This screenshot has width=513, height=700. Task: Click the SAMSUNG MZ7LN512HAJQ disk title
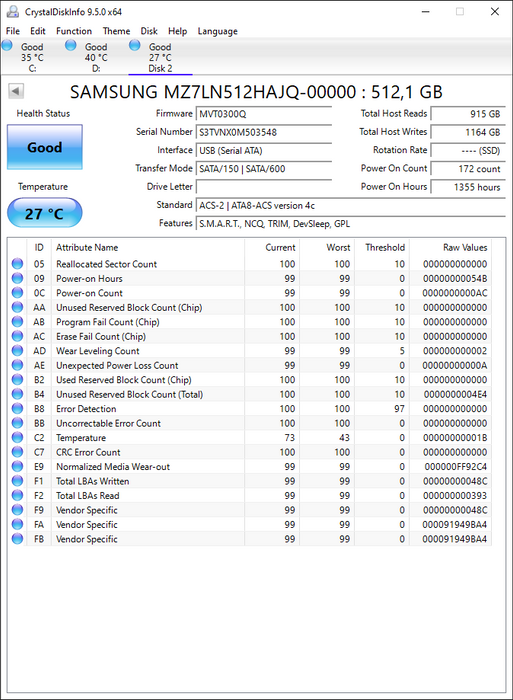click(x=256, y=92)
